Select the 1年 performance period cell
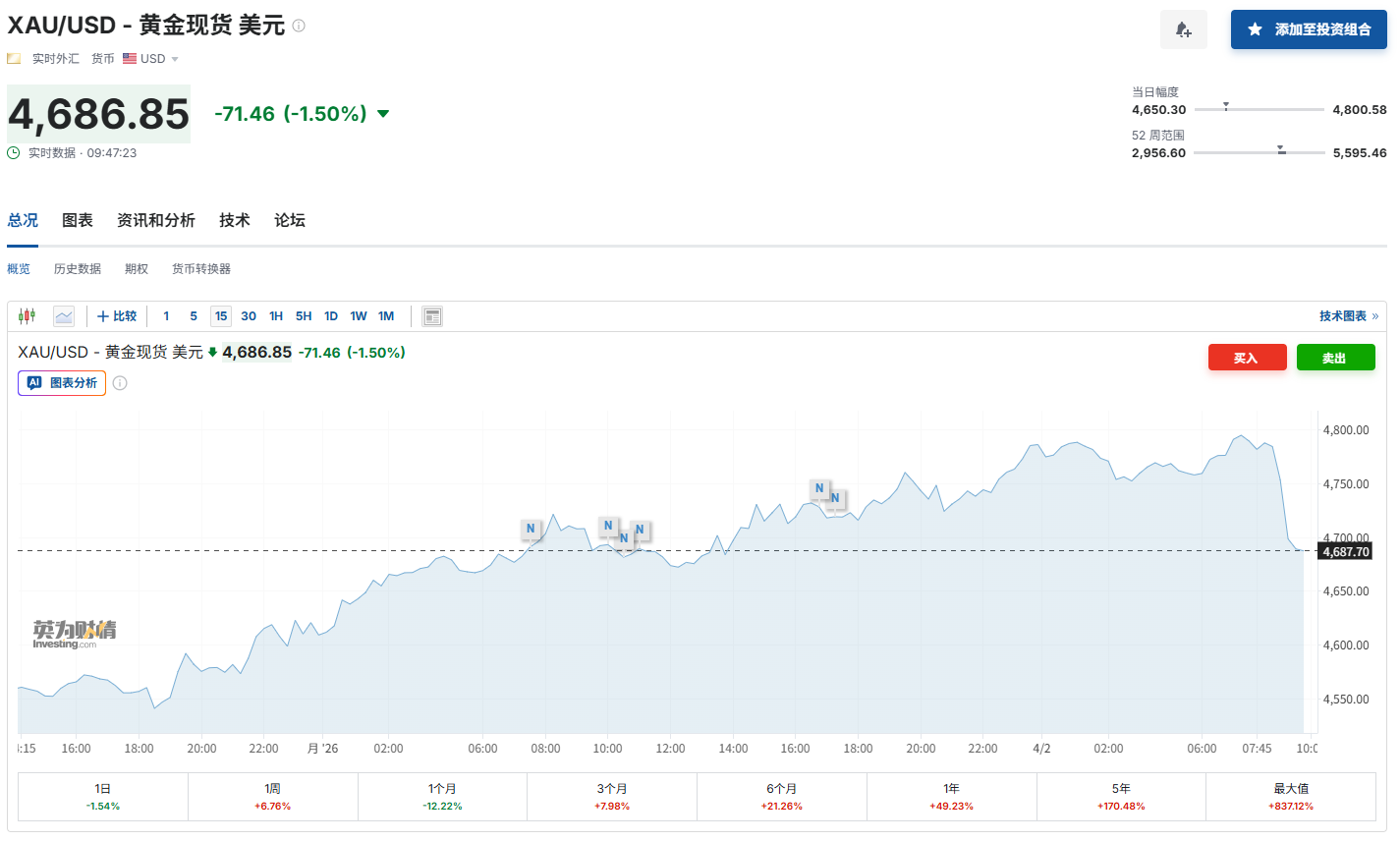This screenshot has height=841, width=1400. tap(951, 797)
